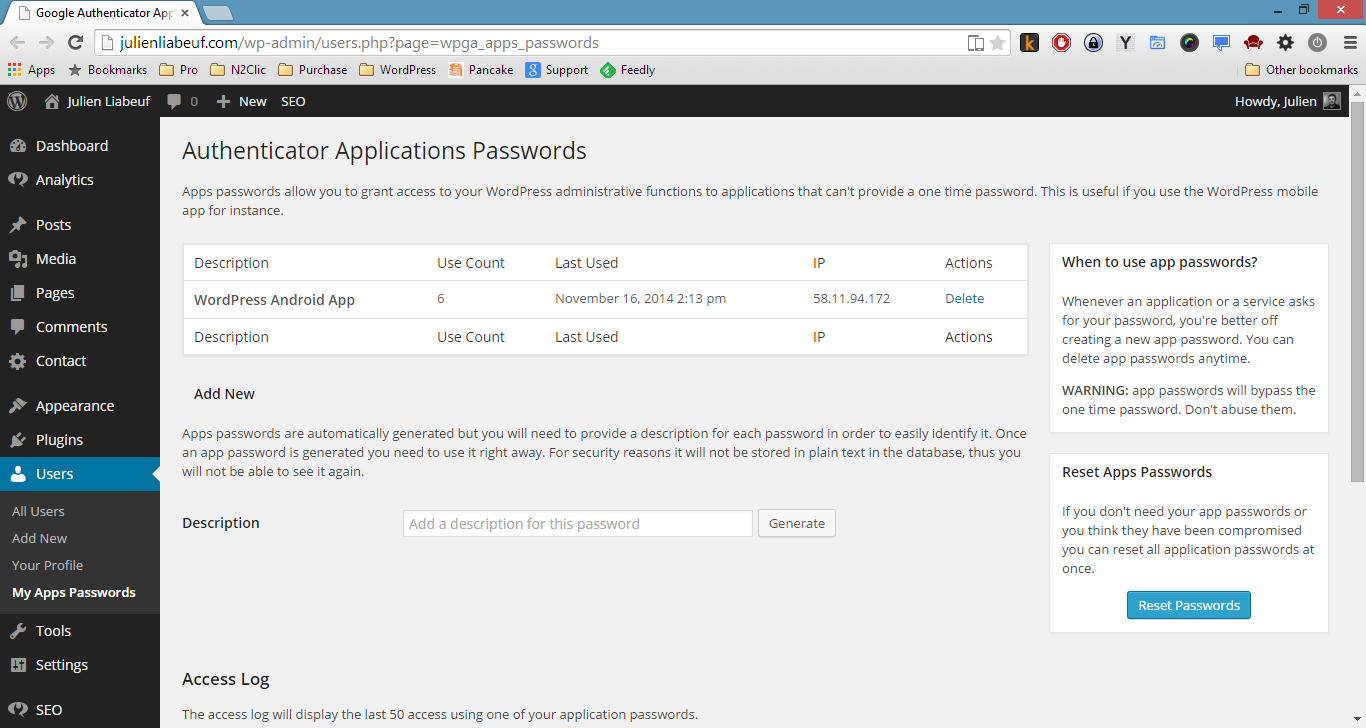Open the + New dropdown menu
This screenshot has height=728, width=1366.
tap(240, 101)
